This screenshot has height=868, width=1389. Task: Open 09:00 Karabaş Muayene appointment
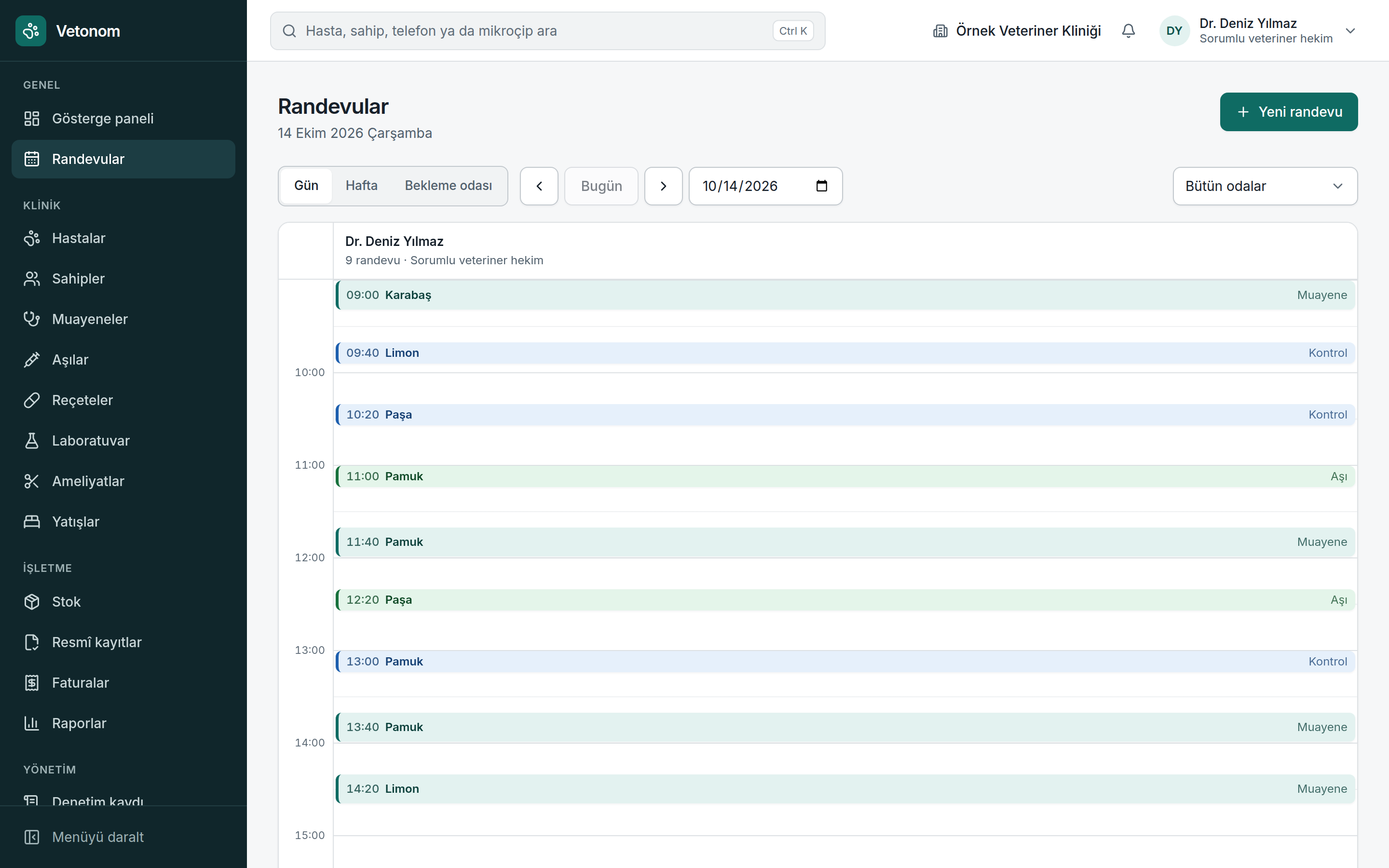[845, 295]
